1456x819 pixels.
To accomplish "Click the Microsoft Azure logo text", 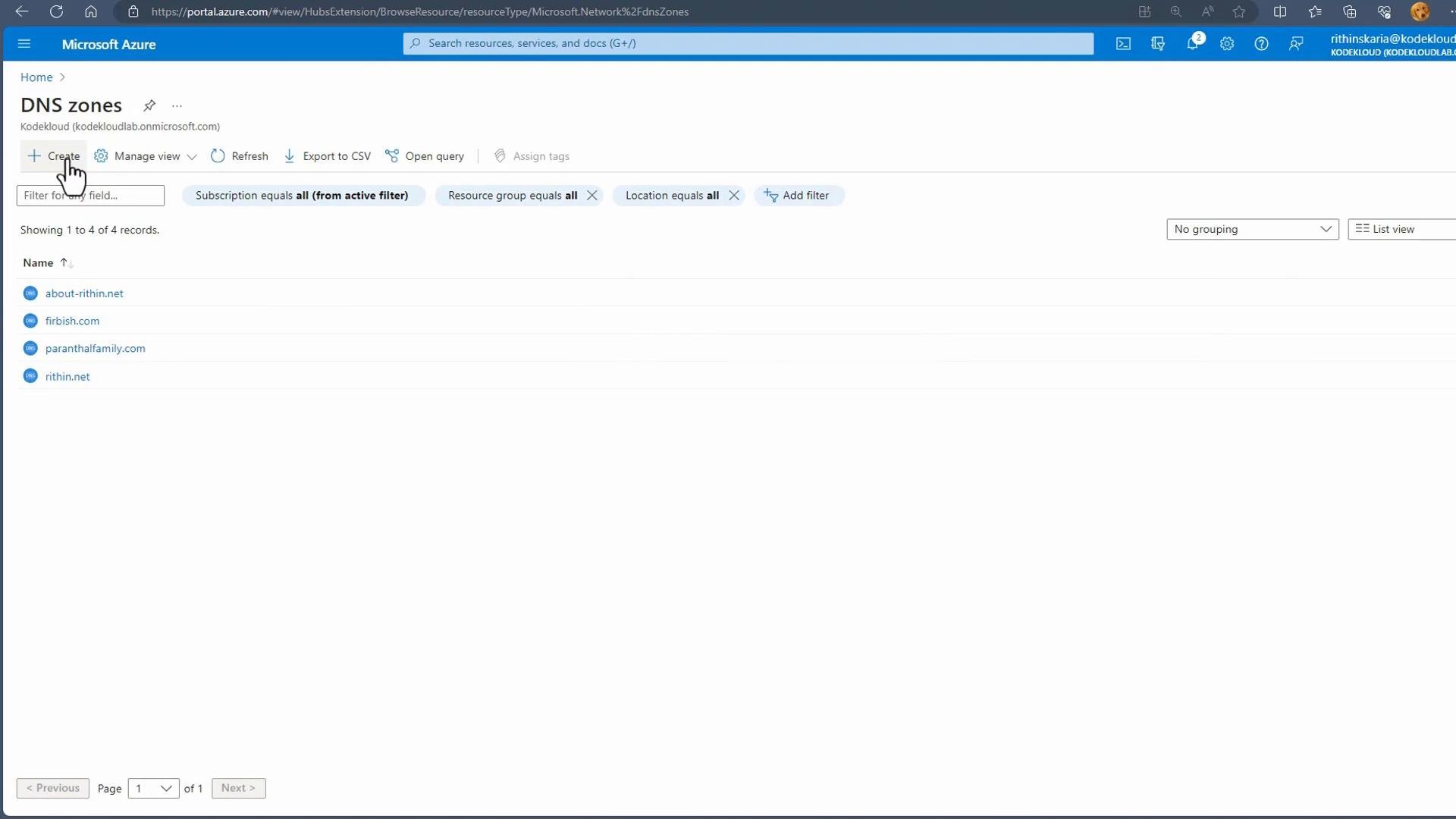I will [108, 44].
